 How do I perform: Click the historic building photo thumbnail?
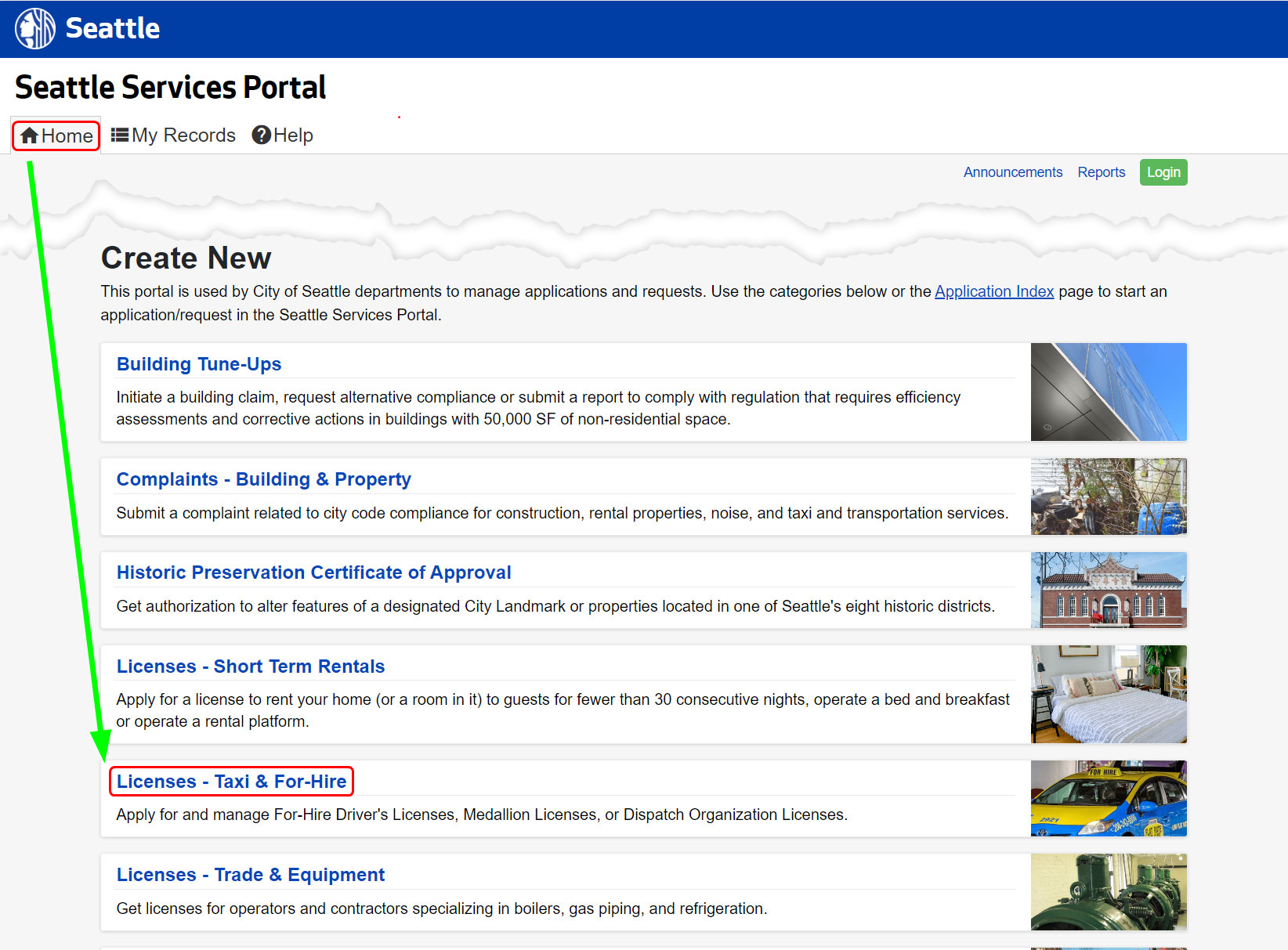click(x=1108, y=590)
